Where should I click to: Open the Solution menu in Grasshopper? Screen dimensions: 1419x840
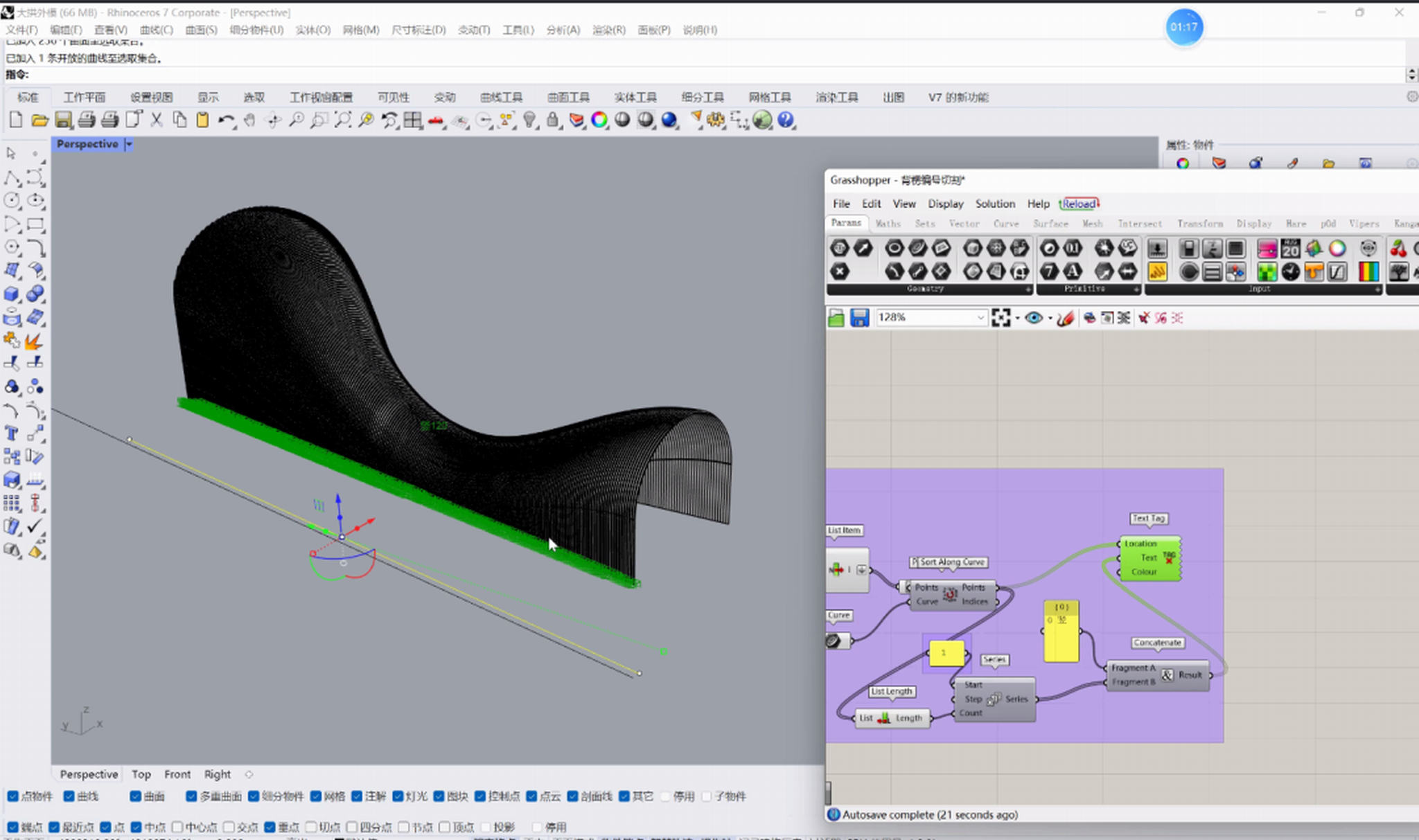(994, 204)
